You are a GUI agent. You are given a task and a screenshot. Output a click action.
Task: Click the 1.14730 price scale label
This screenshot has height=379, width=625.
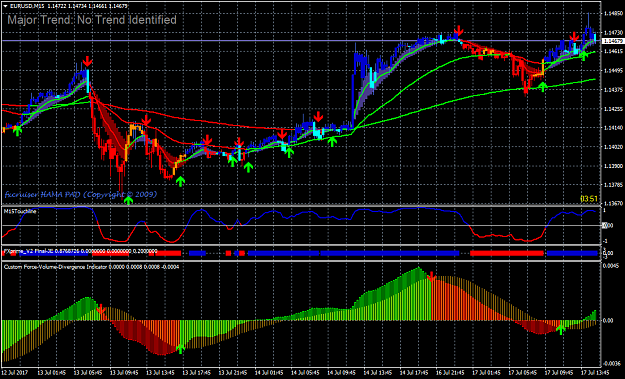[613, 33]
